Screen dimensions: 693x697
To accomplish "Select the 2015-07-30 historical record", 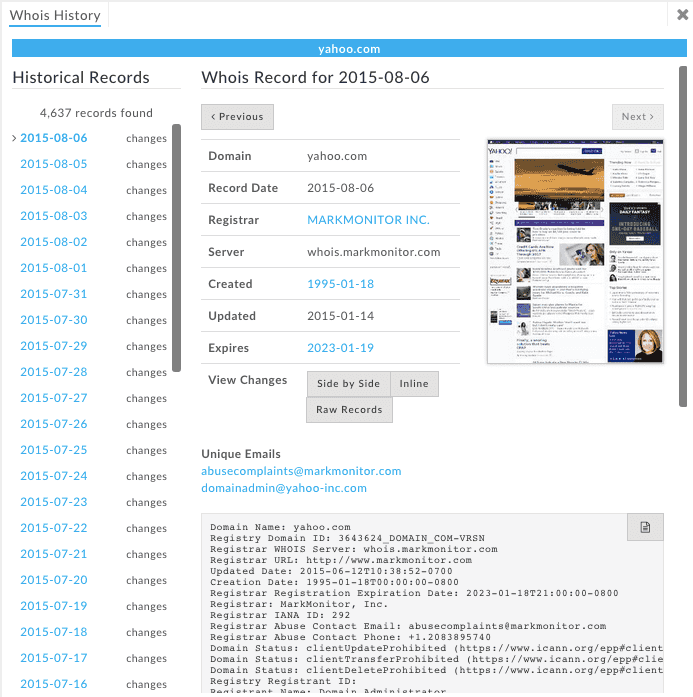I will (54, 320).
